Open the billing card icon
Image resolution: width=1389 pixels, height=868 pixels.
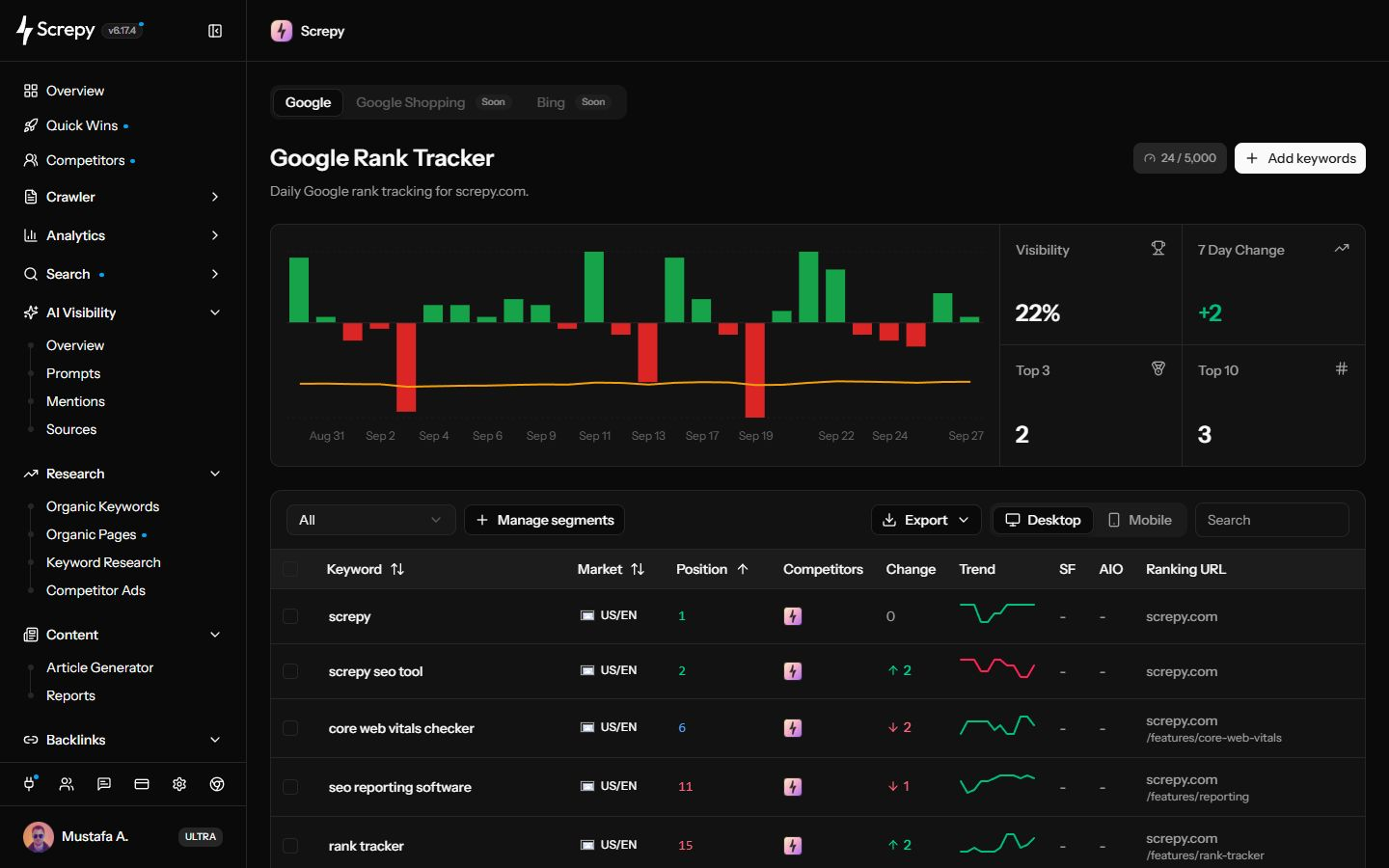[x=142, y=784]
